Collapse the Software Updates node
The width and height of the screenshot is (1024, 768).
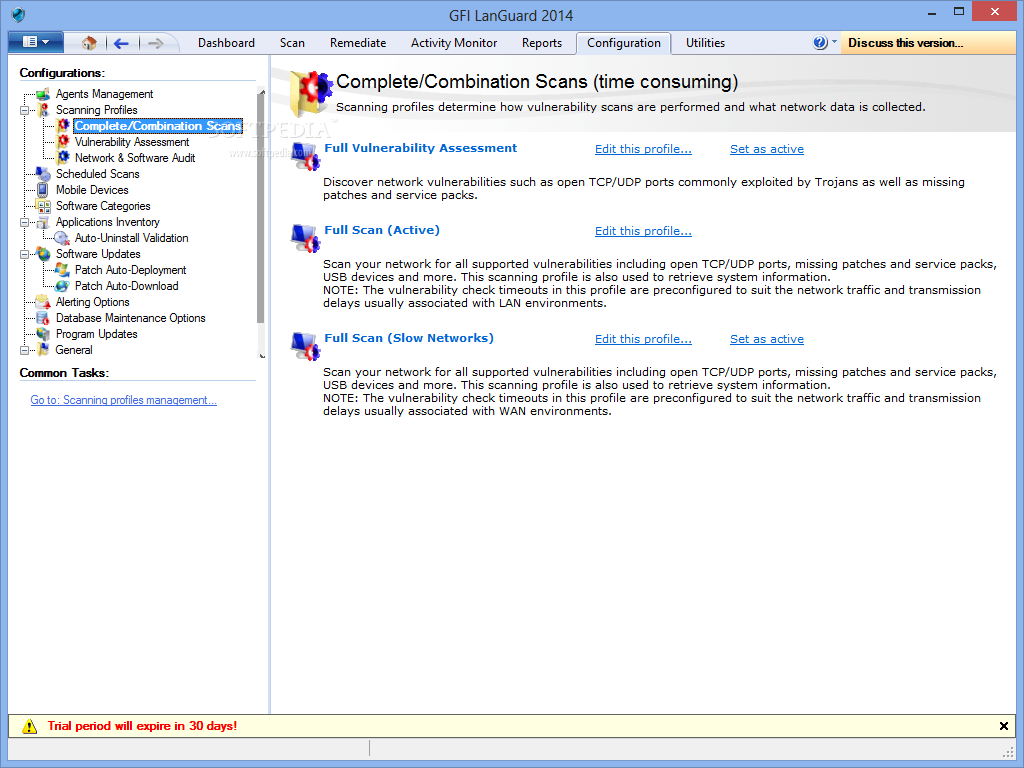(x=24, y=254)
